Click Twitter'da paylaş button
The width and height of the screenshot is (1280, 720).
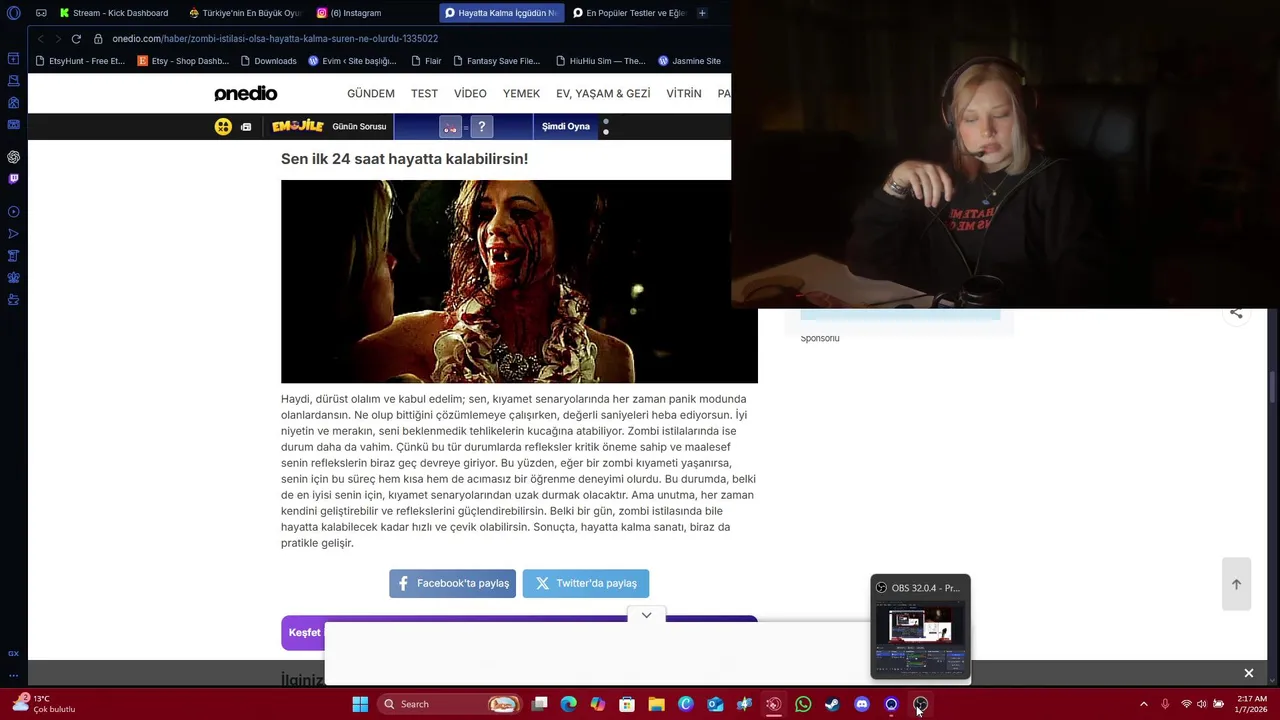click(x=586, y=583)
